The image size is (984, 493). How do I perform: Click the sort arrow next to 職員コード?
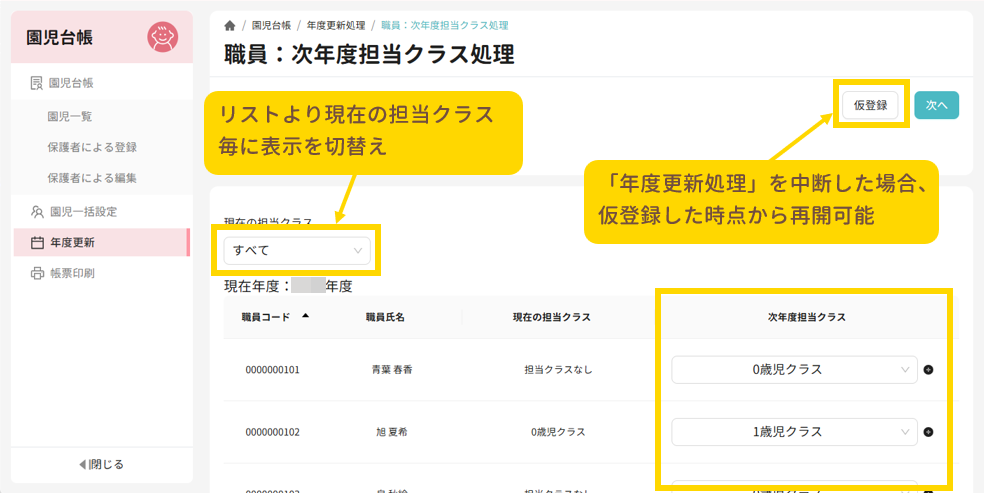click(305, 316)
